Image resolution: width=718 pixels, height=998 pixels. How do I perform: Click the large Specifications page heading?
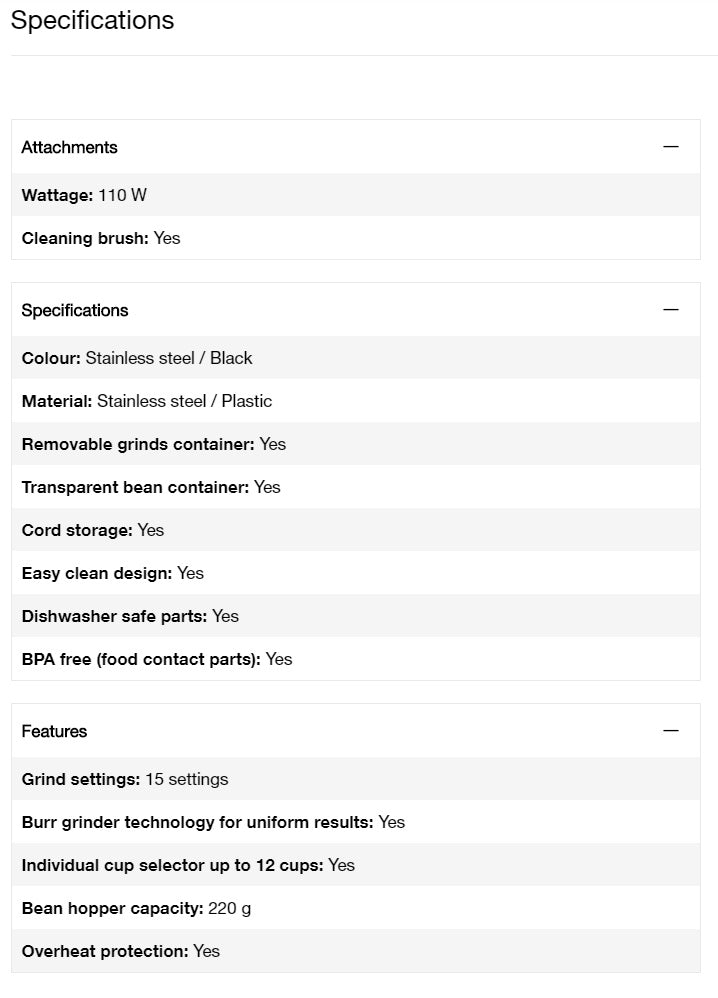[x=92, y=20]
